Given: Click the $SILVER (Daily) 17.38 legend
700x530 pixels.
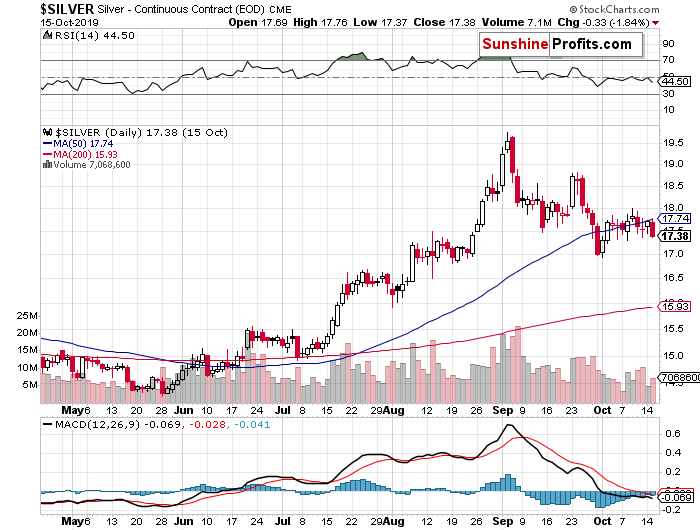Looking at the screenshot, I should (142, 133).
